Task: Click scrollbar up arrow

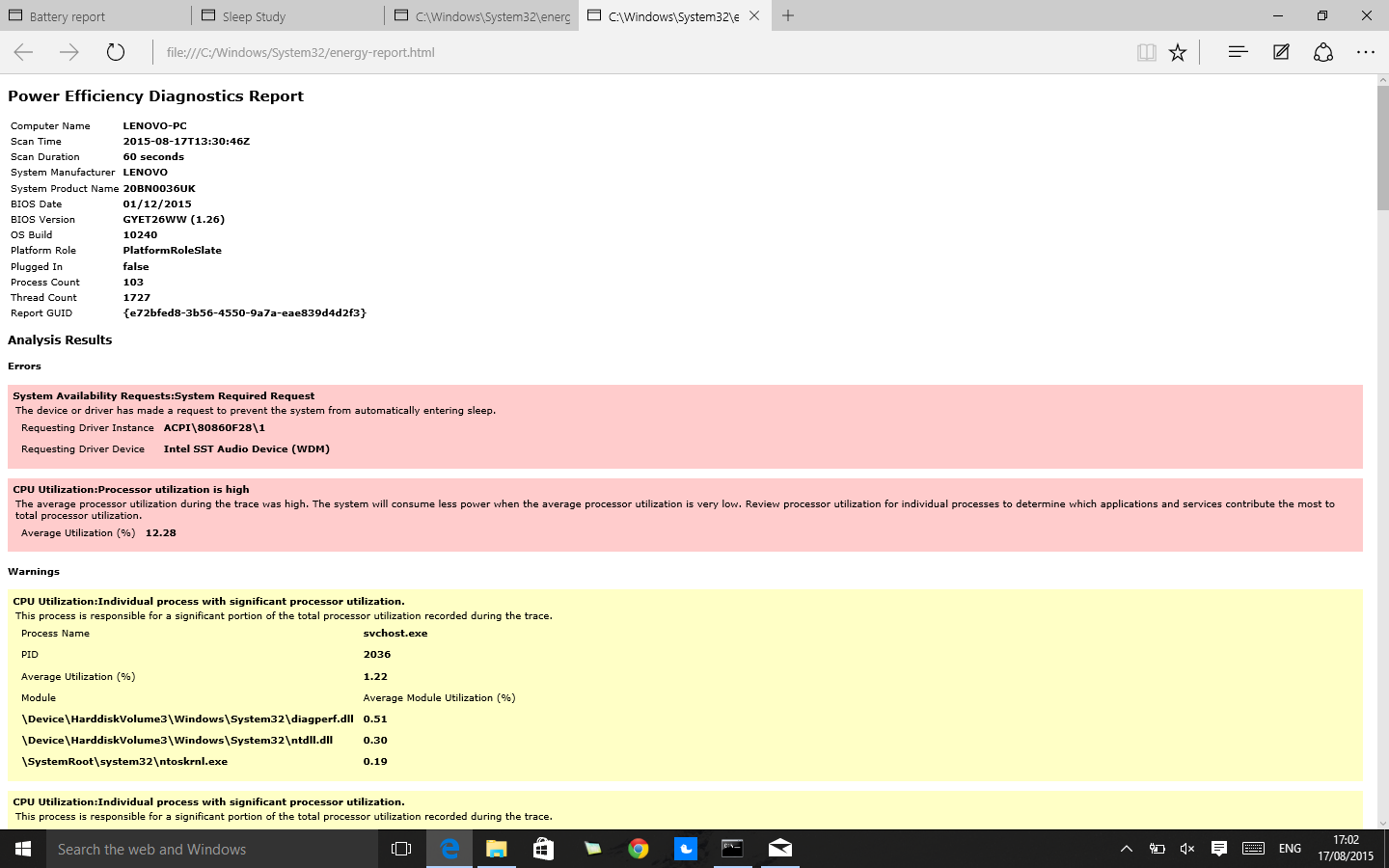Action: 1382,81
